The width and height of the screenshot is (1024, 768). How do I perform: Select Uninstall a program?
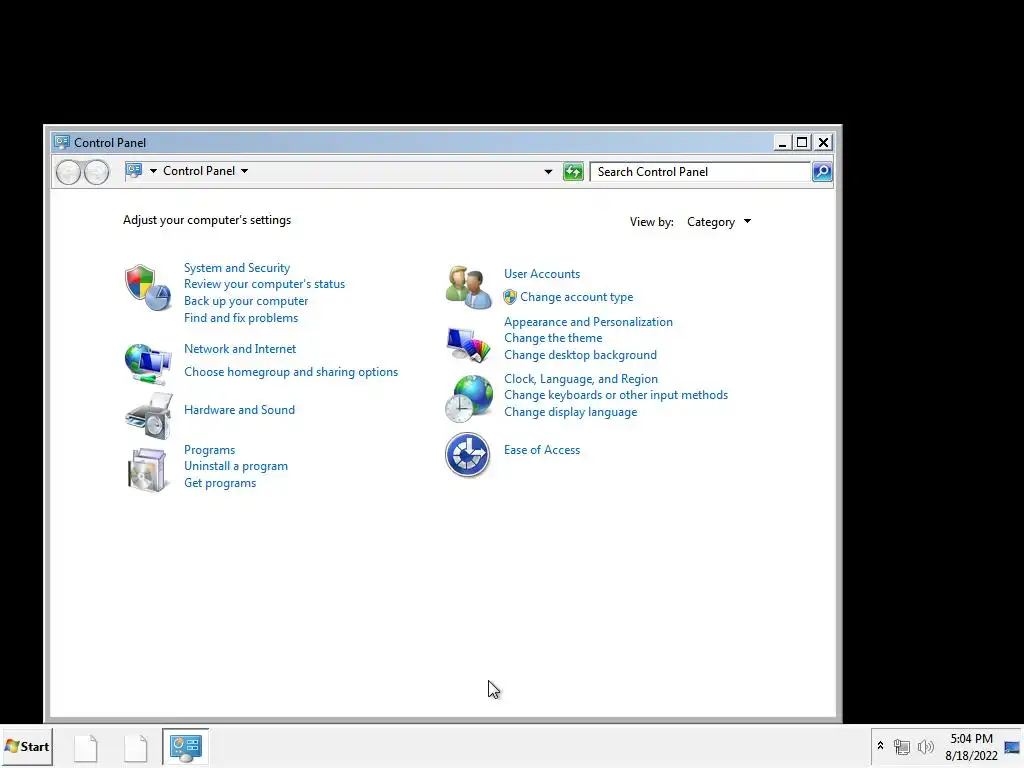(236, 466)
